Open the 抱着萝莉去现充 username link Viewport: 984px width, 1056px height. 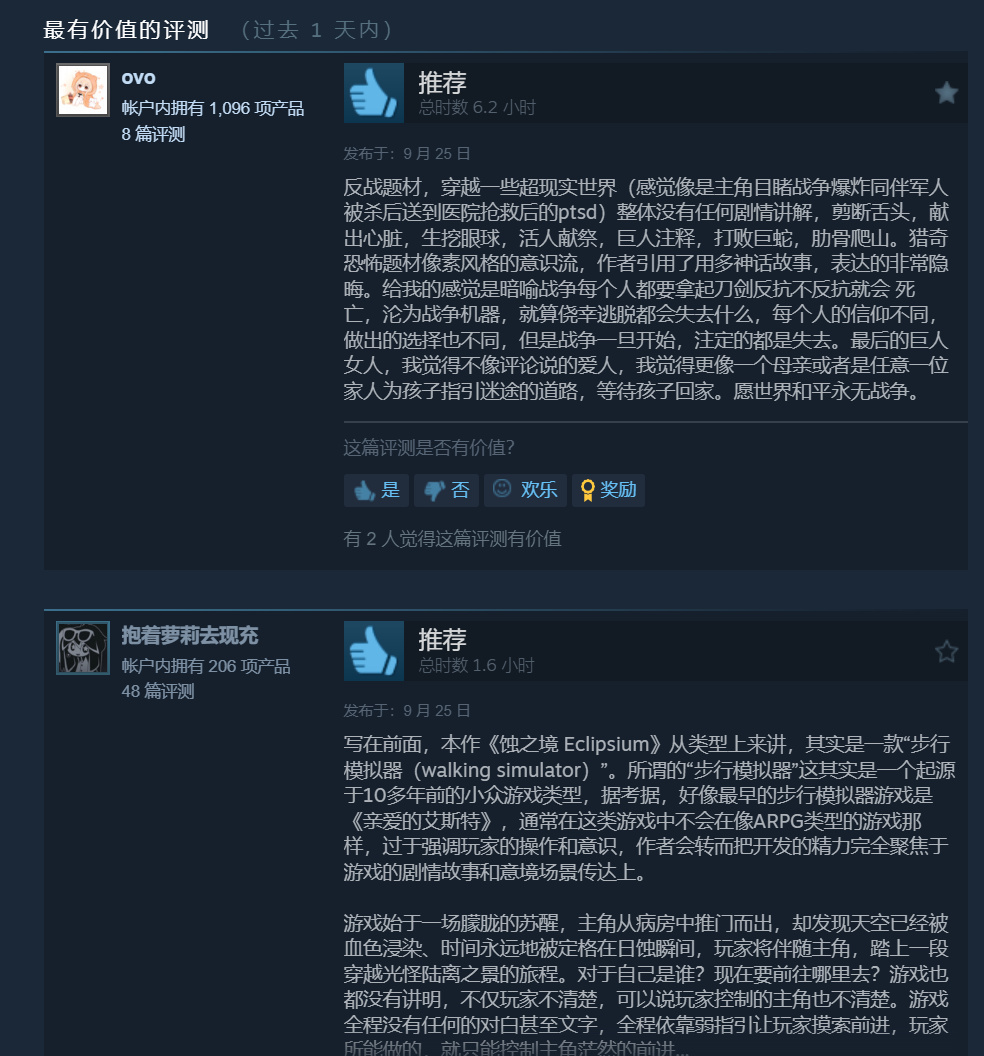coord(190,635)
